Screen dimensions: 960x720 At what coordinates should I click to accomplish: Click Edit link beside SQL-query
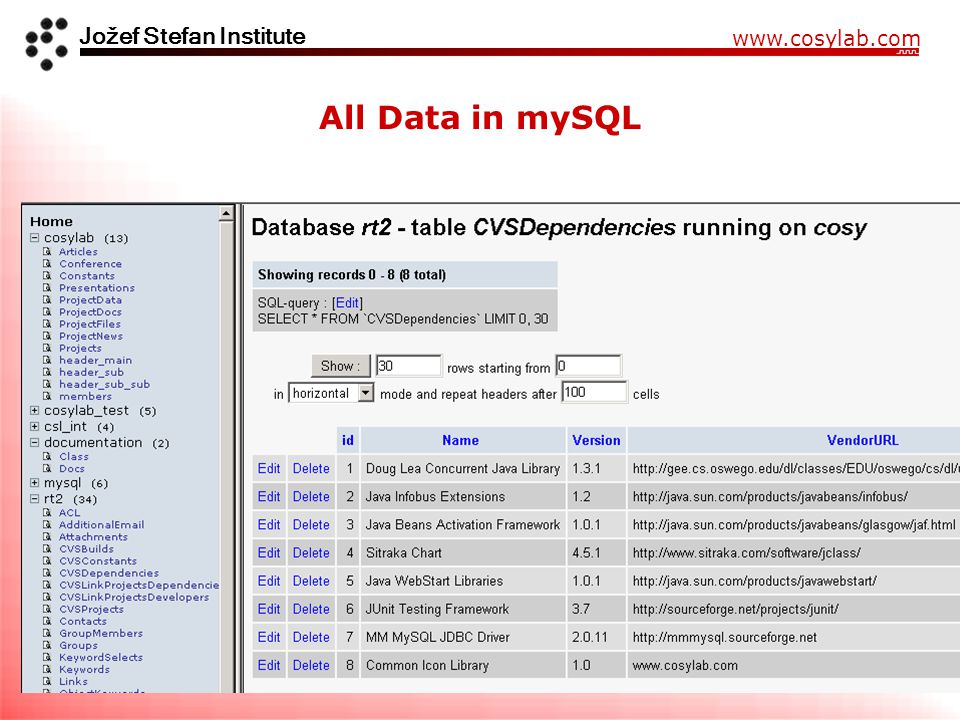[x=347, y=303]
